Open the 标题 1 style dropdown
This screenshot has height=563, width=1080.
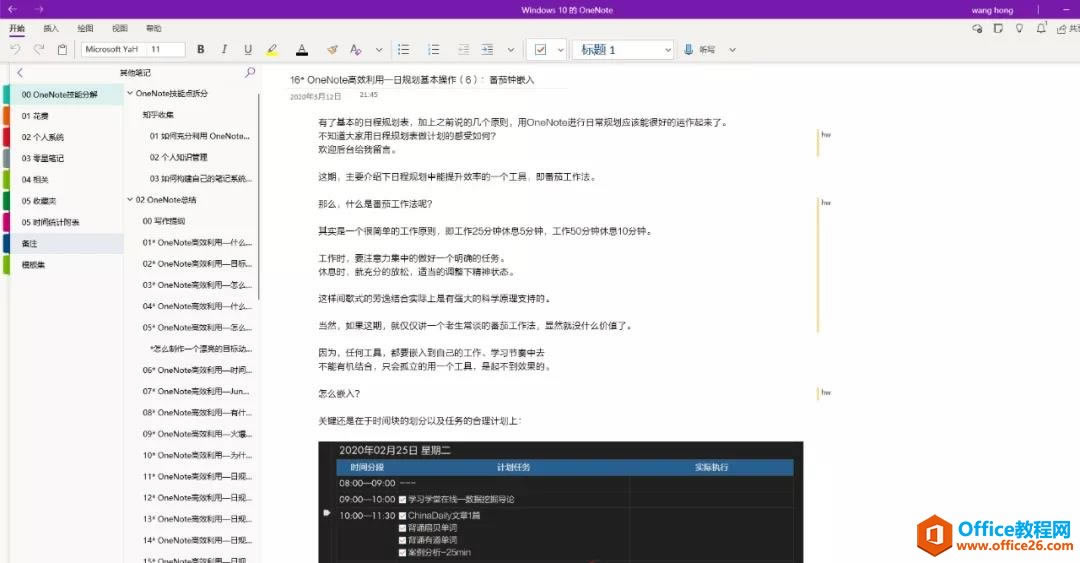622,50
